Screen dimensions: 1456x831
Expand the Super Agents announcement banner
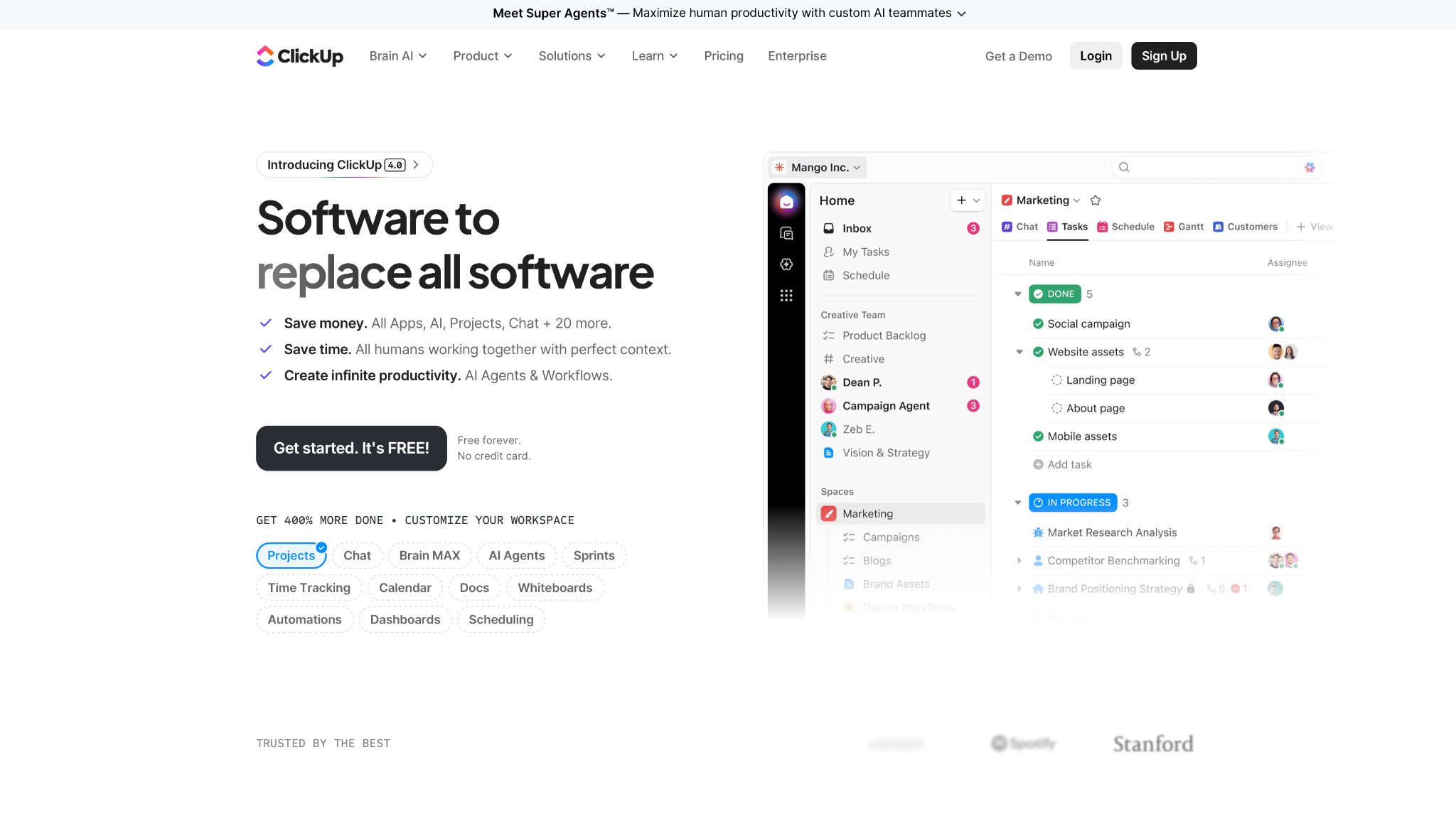(x=728, y=14)
